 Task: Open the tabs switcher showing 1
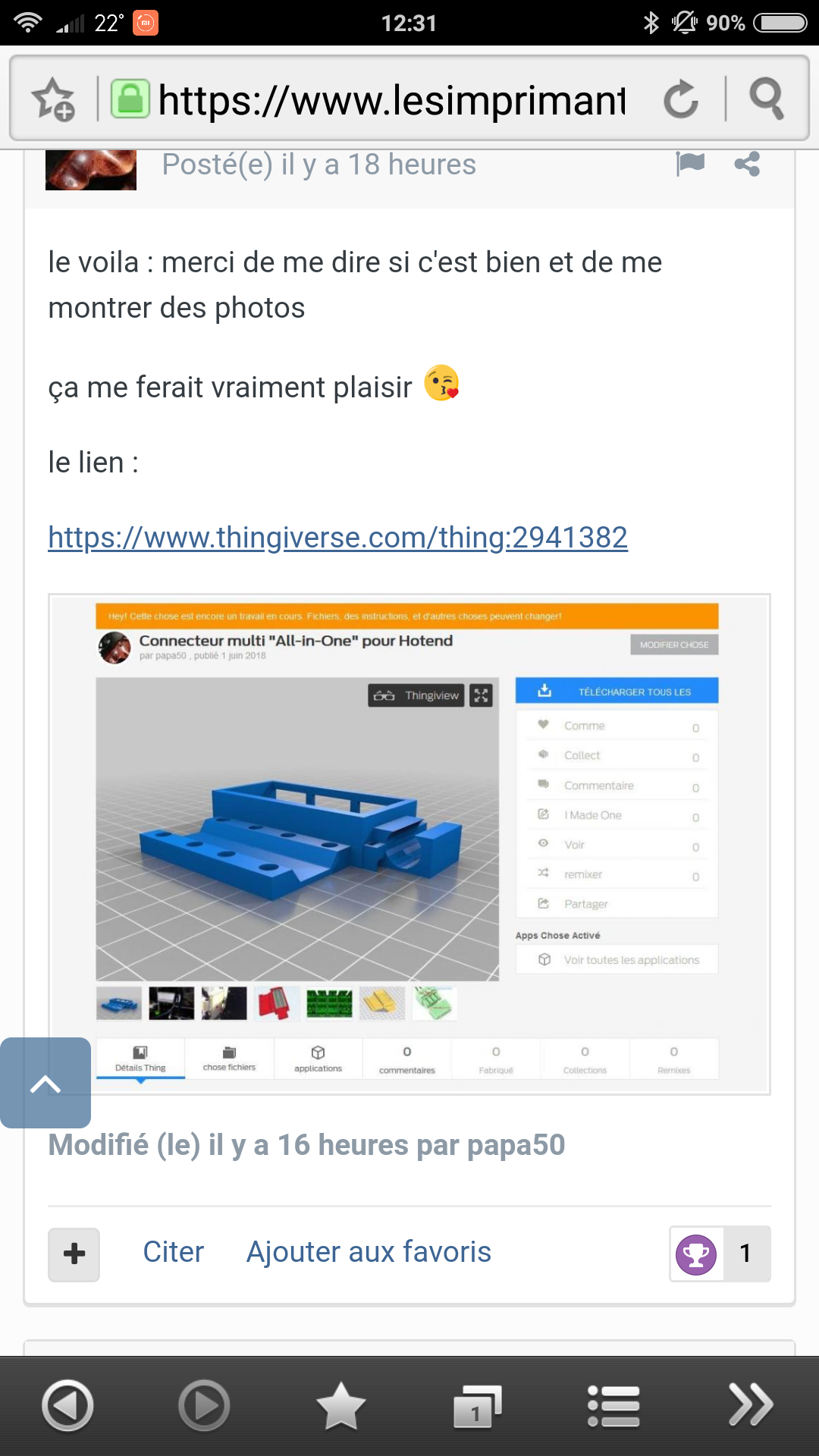pyautogui.click(x=477, y=1406)
